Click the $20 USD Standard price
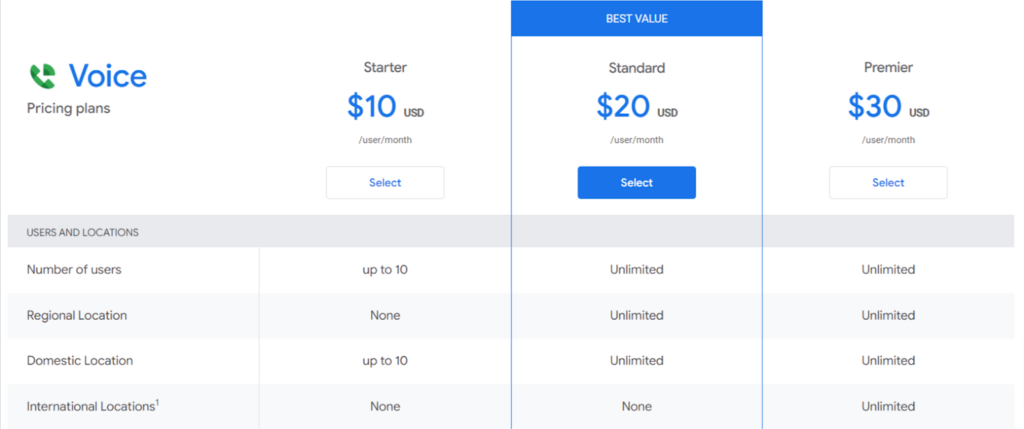This screenshot has height=429, width=1024. click(636, 106)
